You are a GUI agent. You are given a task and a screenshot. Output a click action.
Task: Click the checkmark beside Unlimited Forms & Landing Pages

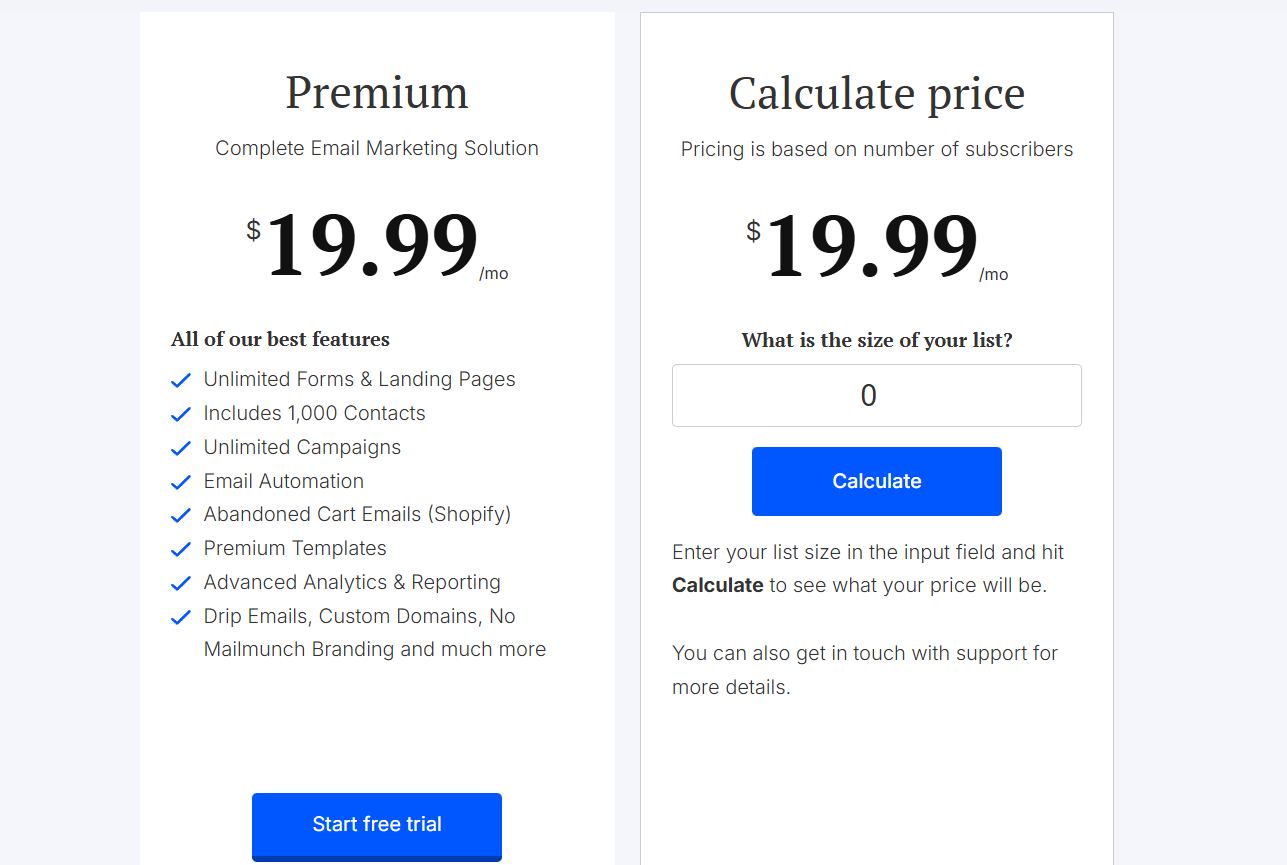(181, 380)
